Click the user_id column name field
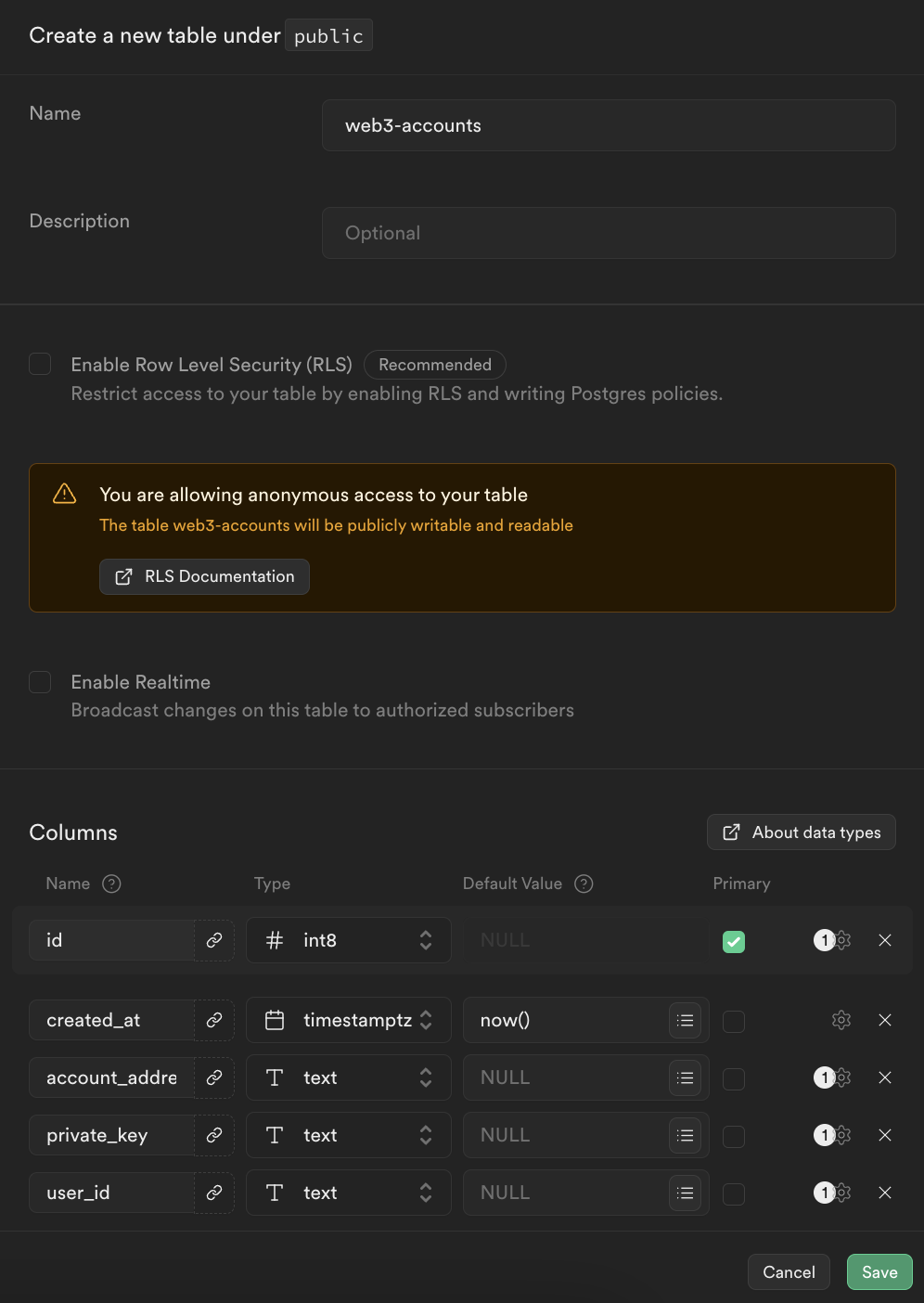Viewport: 924px width, 1303px height. coord(111,1193)
